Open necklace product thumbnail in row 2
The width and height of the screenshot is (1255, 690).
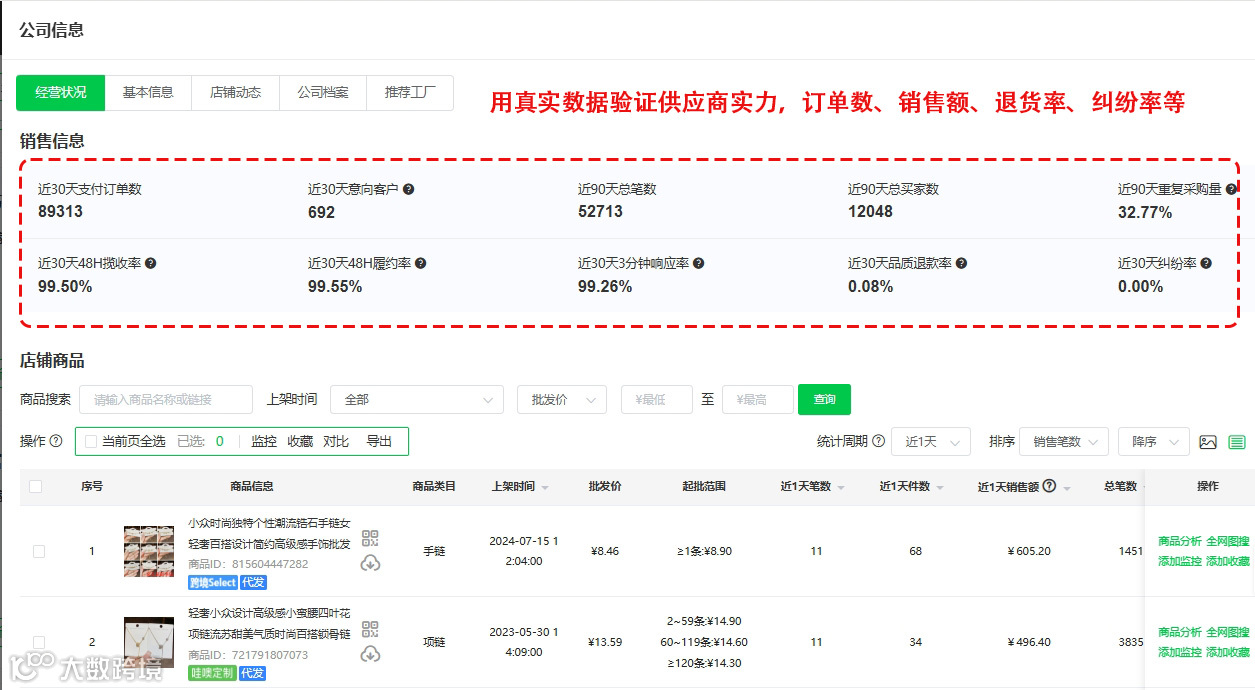pyautogui.click(x=149, y=642)
